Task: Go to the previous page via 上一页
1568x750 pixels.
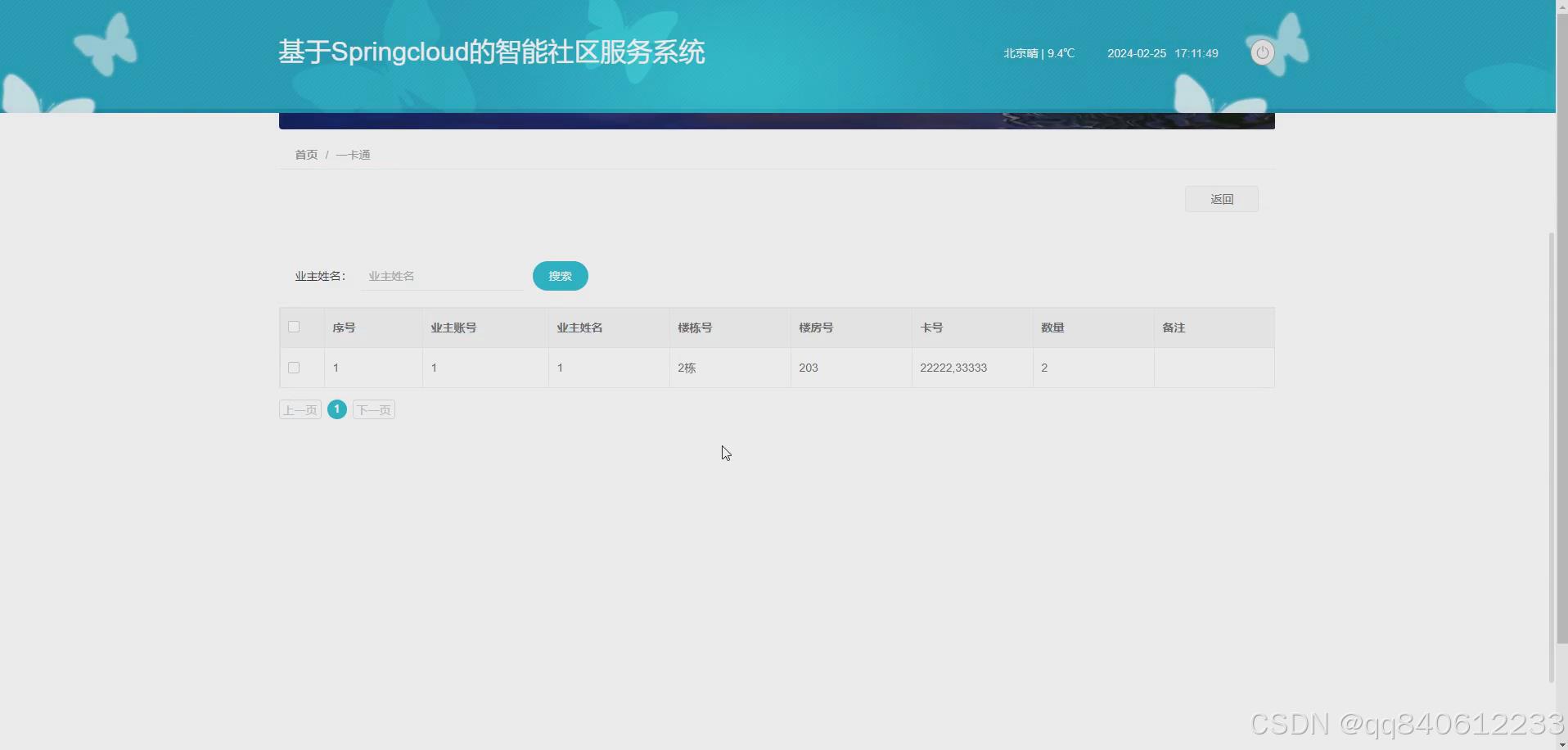Action: pyautogui.click(x=300, y=409)
